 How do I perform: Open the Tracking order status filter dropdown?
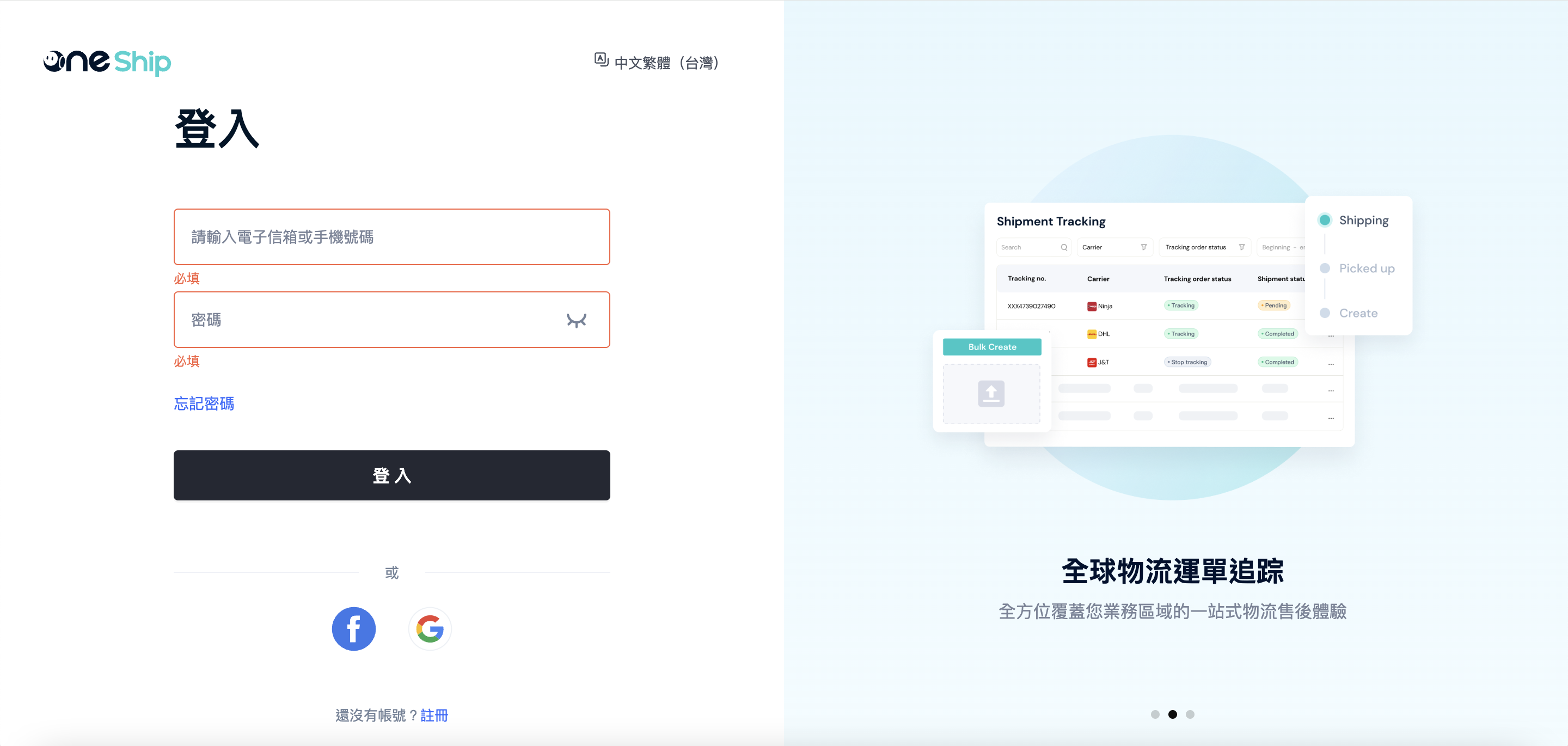1205,247
